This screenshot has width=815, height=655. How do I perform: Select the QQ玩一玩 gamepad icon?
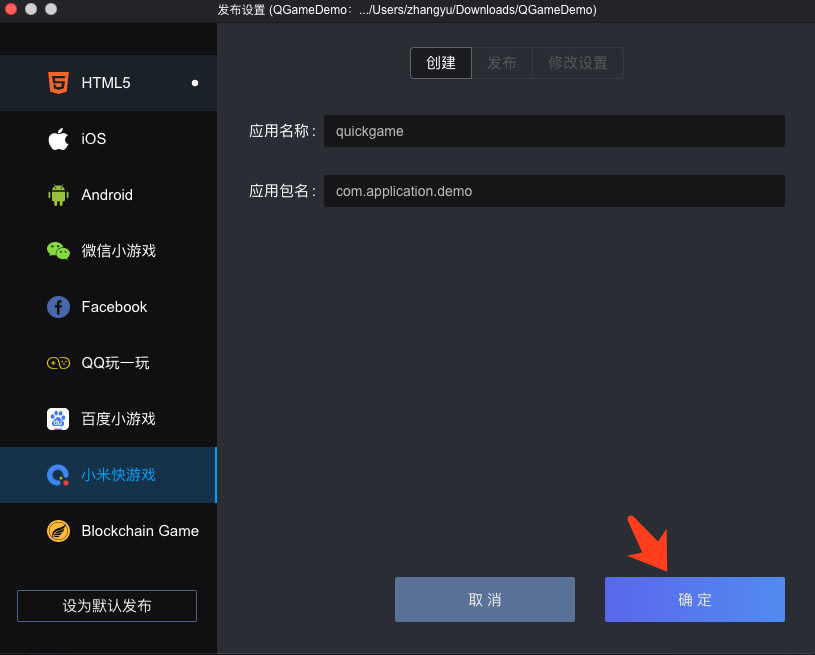point(59,363)
